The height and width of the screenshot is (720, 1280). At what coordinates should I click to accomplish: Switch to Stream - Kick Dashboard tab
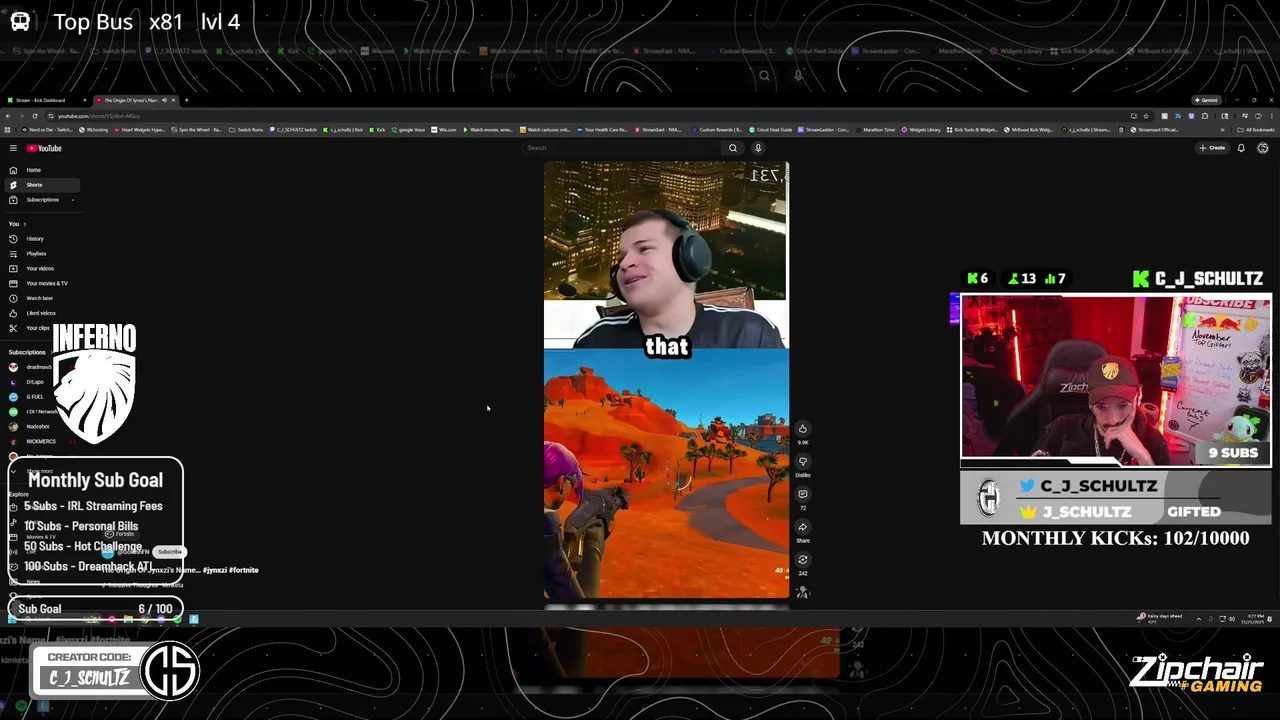tap(46, 100)
